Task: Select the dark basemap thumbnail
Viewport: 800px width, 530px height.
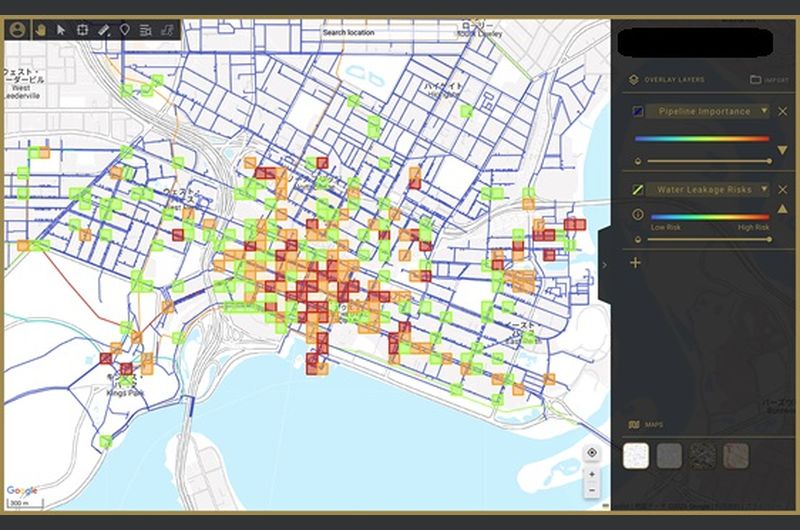Action: coord(703,456)
